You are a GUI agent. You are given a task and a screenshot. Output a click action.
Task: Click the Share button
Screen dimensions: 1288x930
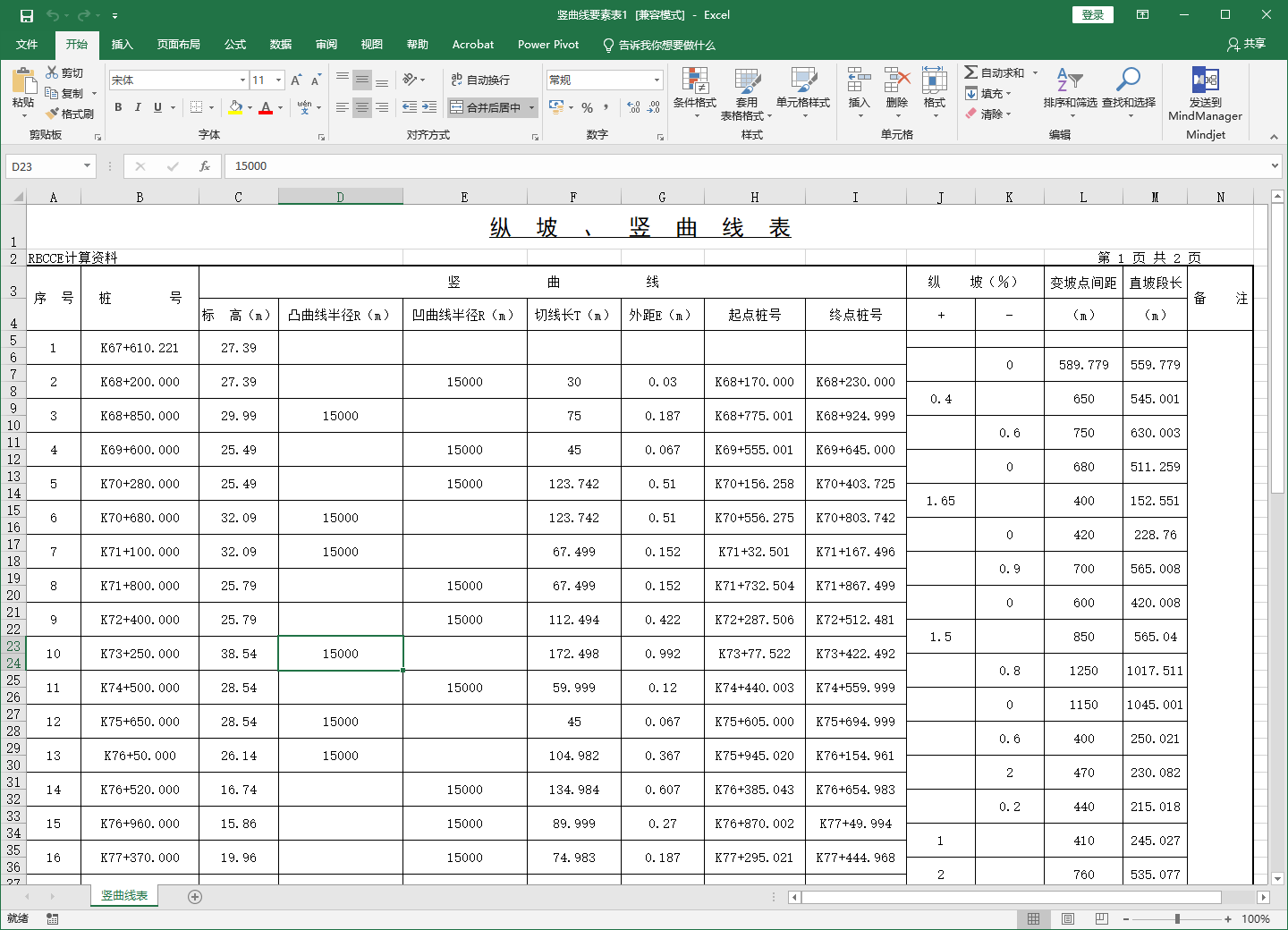click(x=1247, y=44)
